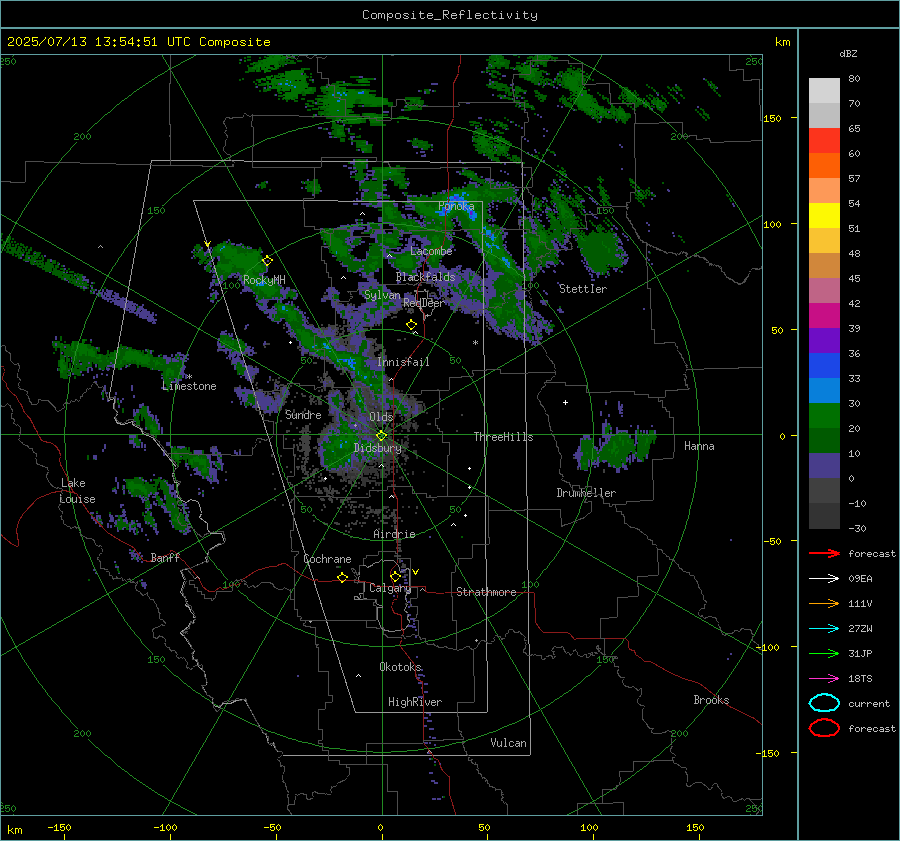This screenshot has height=841, width=900.
Task: Click the -100 tick on bottom km axis
Action: 165,828
